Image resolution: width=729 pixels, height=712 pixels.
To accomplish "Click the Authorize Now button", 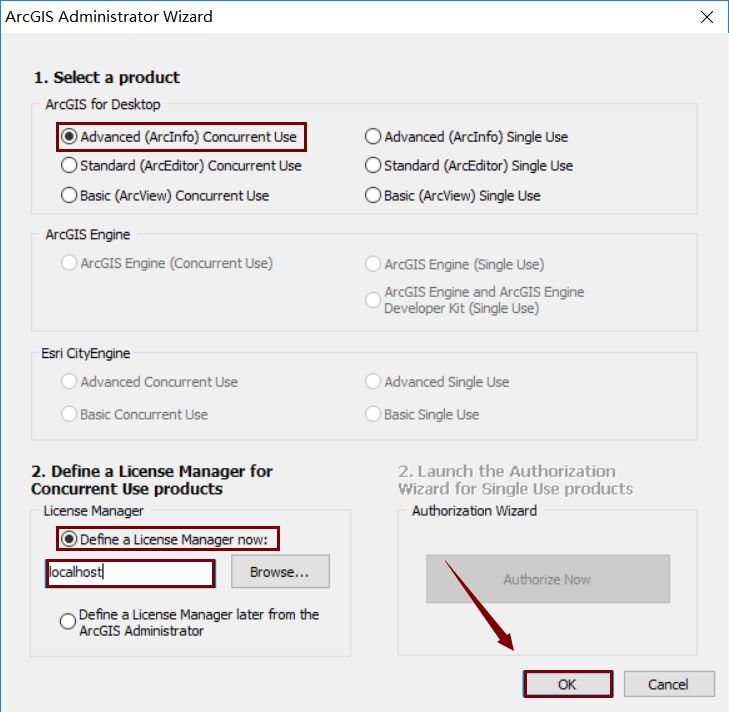I will click(548, 579).
